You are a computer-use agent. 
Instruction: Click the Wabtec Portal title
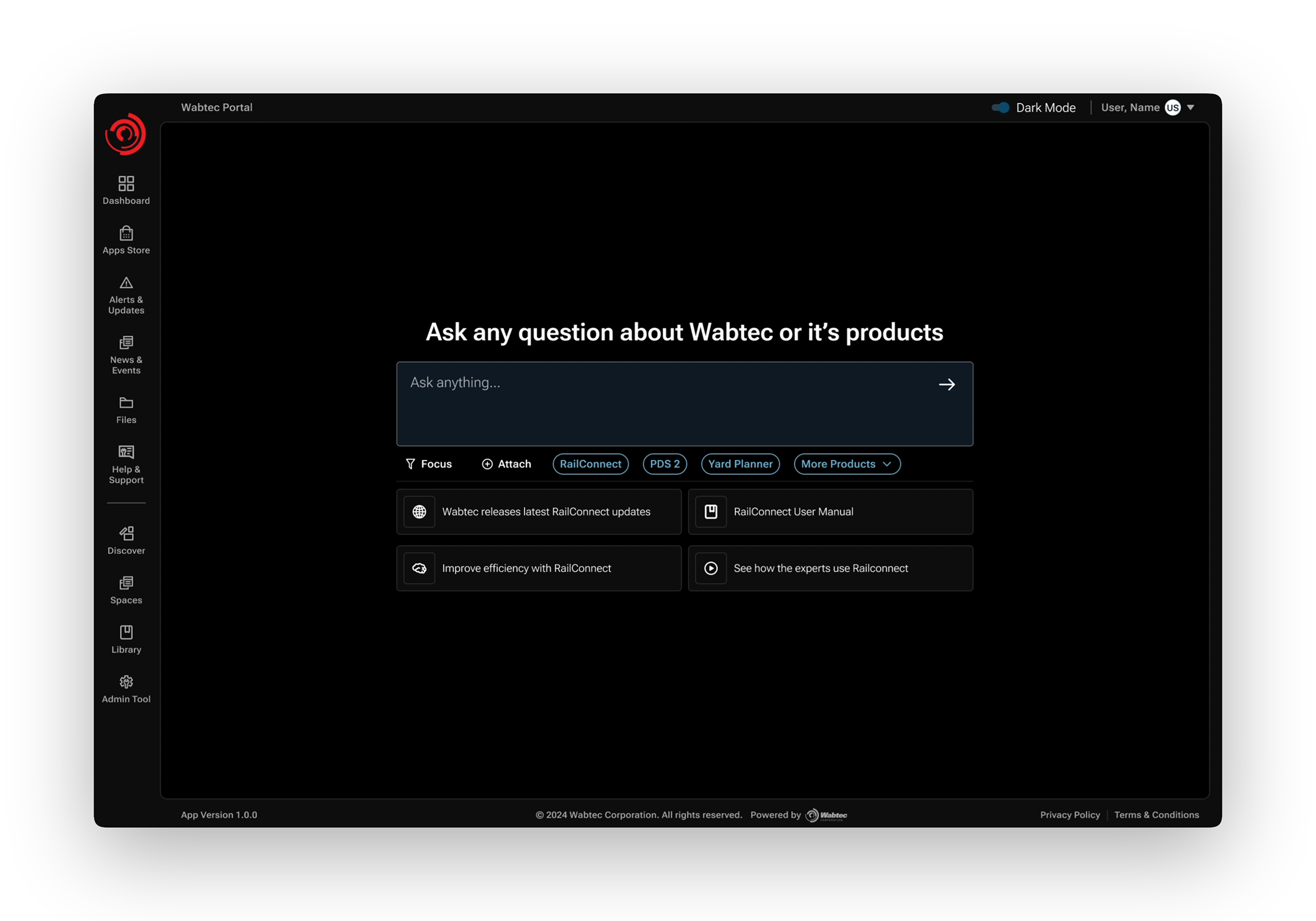(216, 108)
